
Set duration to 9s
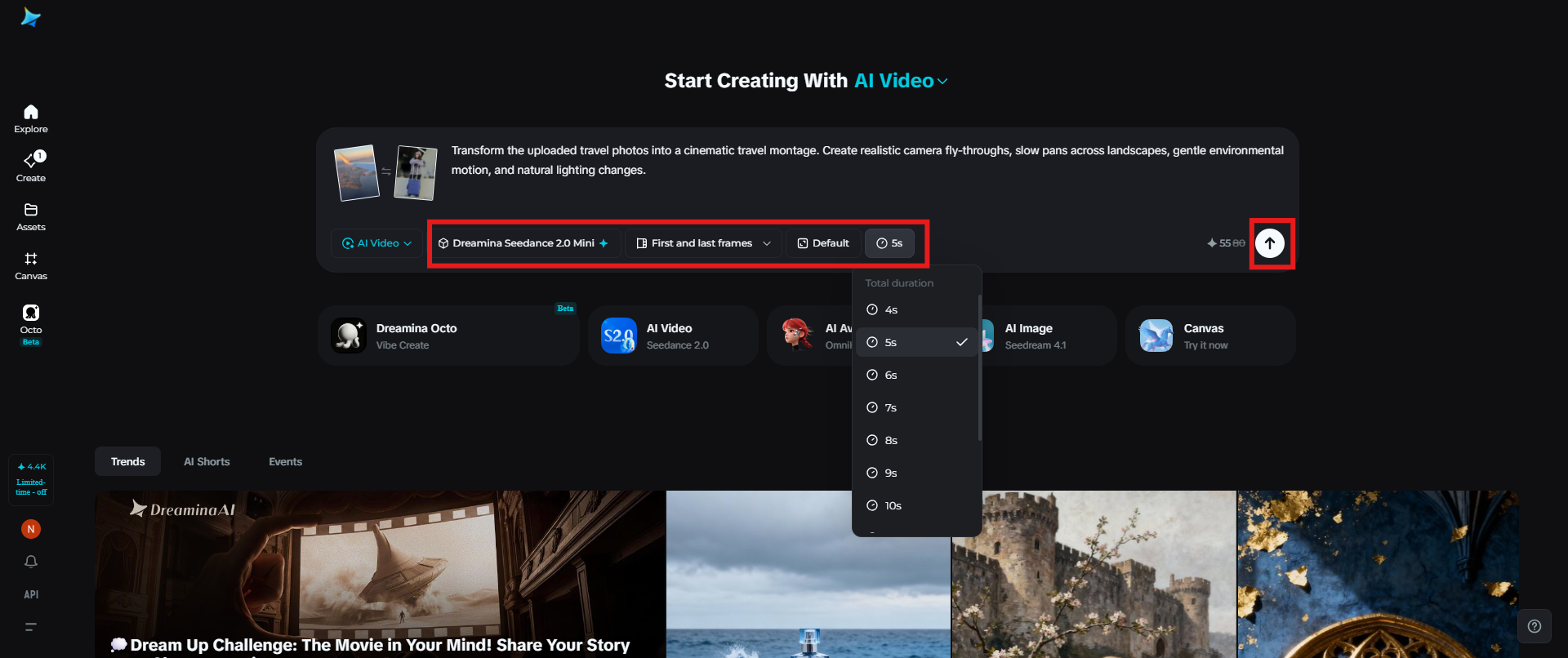coord(916,473)
